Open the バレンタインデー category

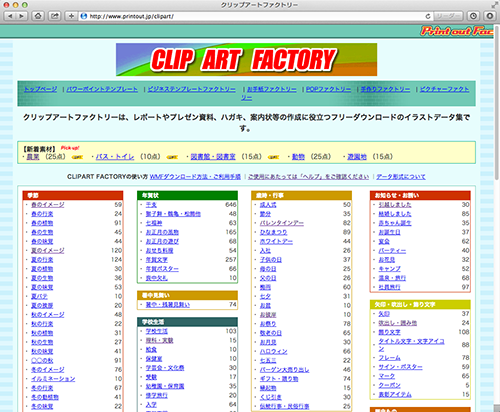pyautogui.click(x=282, y=223)
